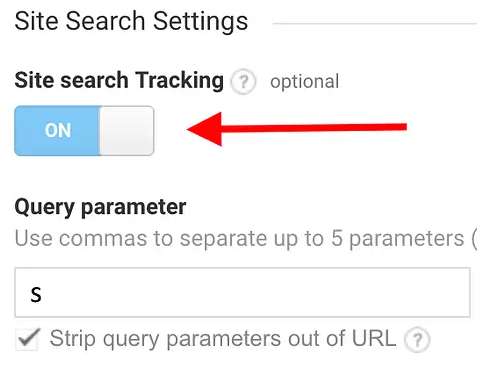Click the white handle of the tracking toggle
477x367 pixels.
coord(127,131)
